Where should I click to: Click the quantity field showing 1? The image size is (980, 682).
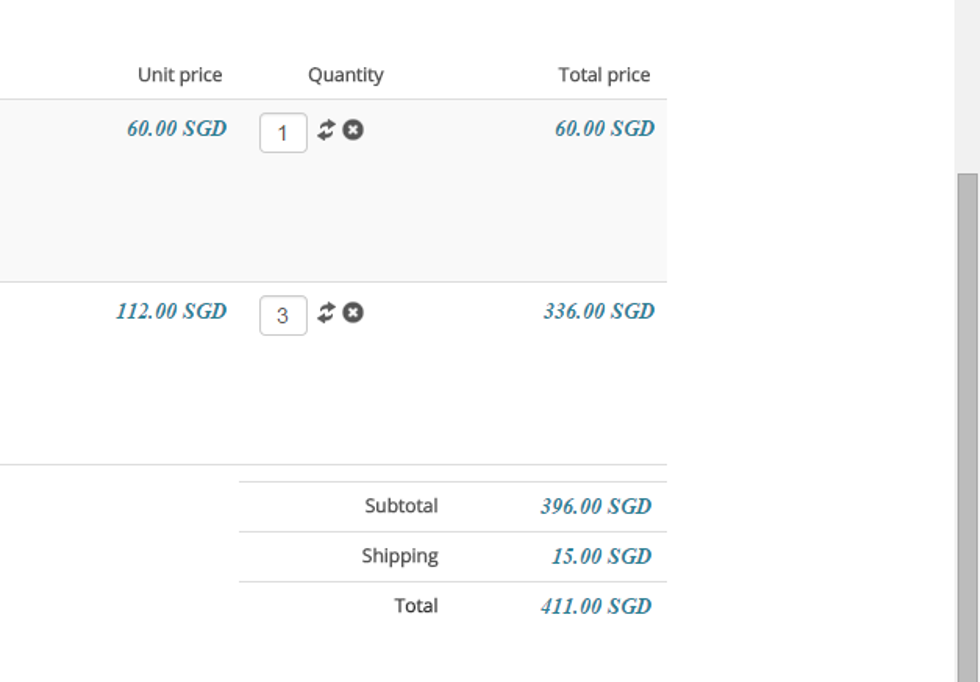pos(283,133)
